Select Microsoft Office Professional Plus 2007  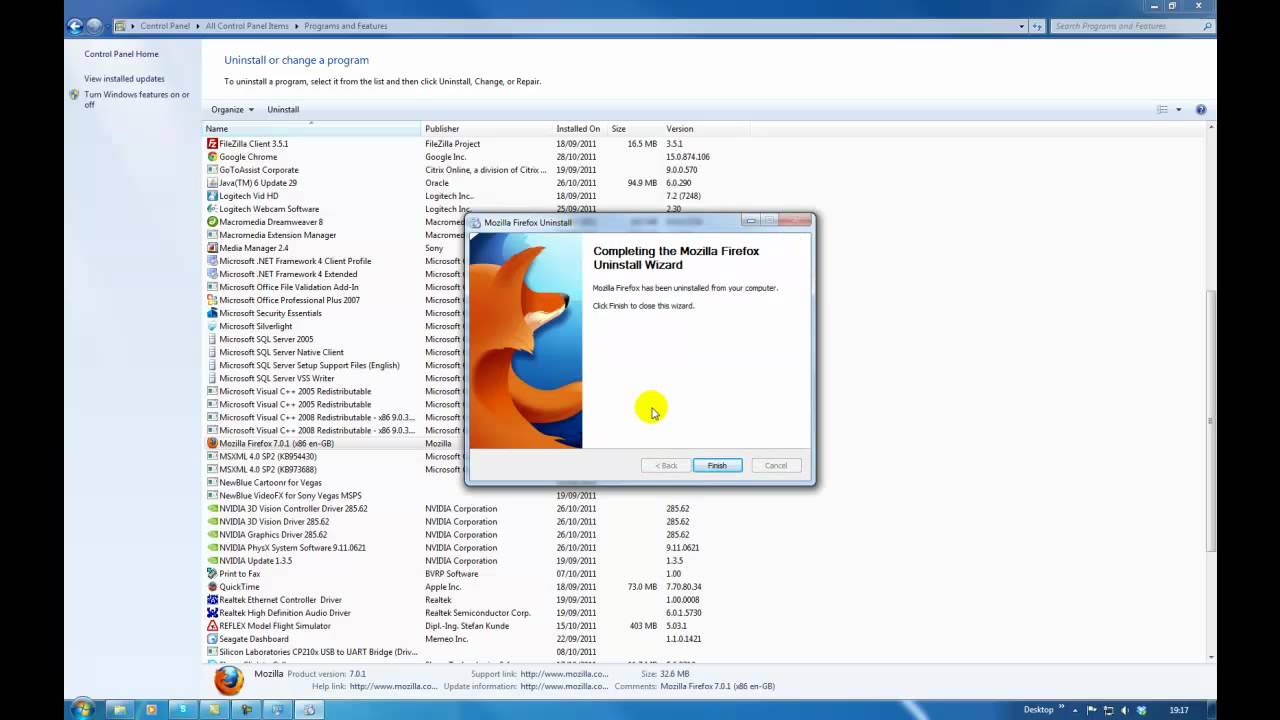289,300
